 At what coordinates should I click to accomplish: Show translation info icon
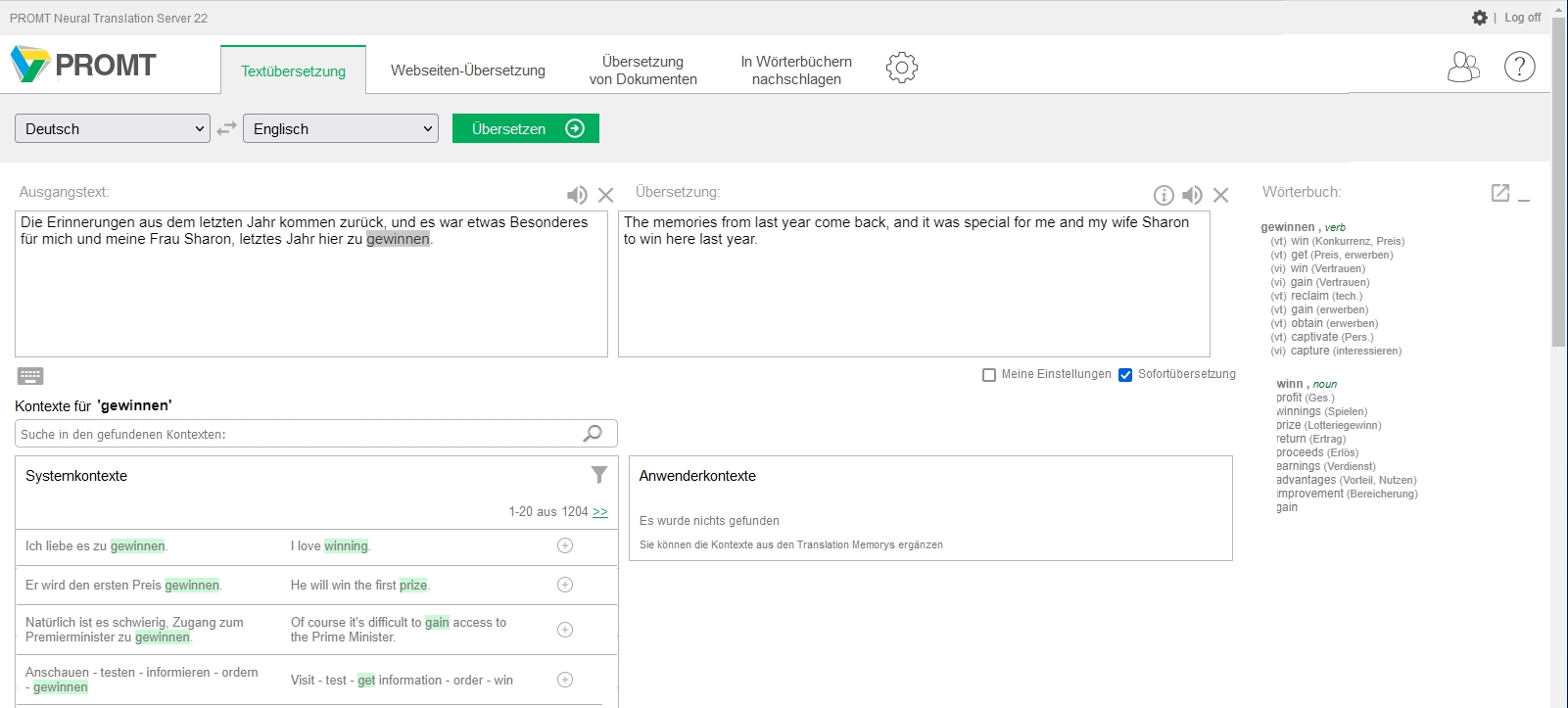[1164, 195]
